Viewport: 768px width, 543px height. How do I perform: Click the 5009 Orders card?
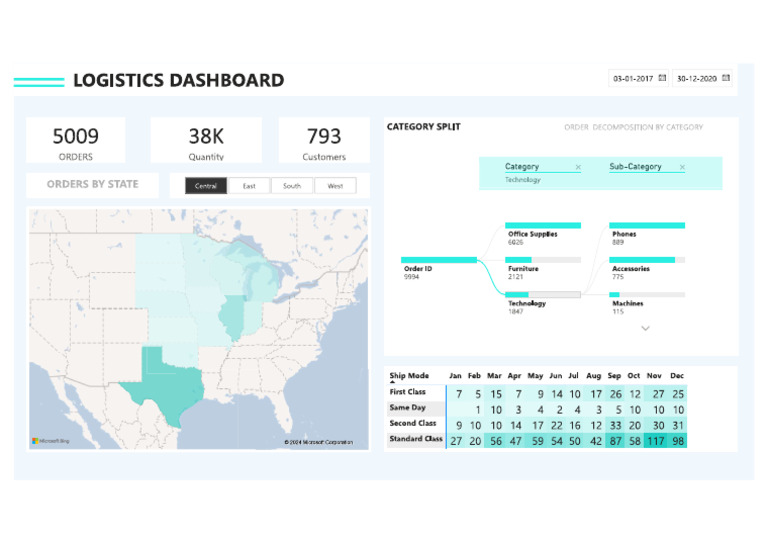click(x=75, y=140)
